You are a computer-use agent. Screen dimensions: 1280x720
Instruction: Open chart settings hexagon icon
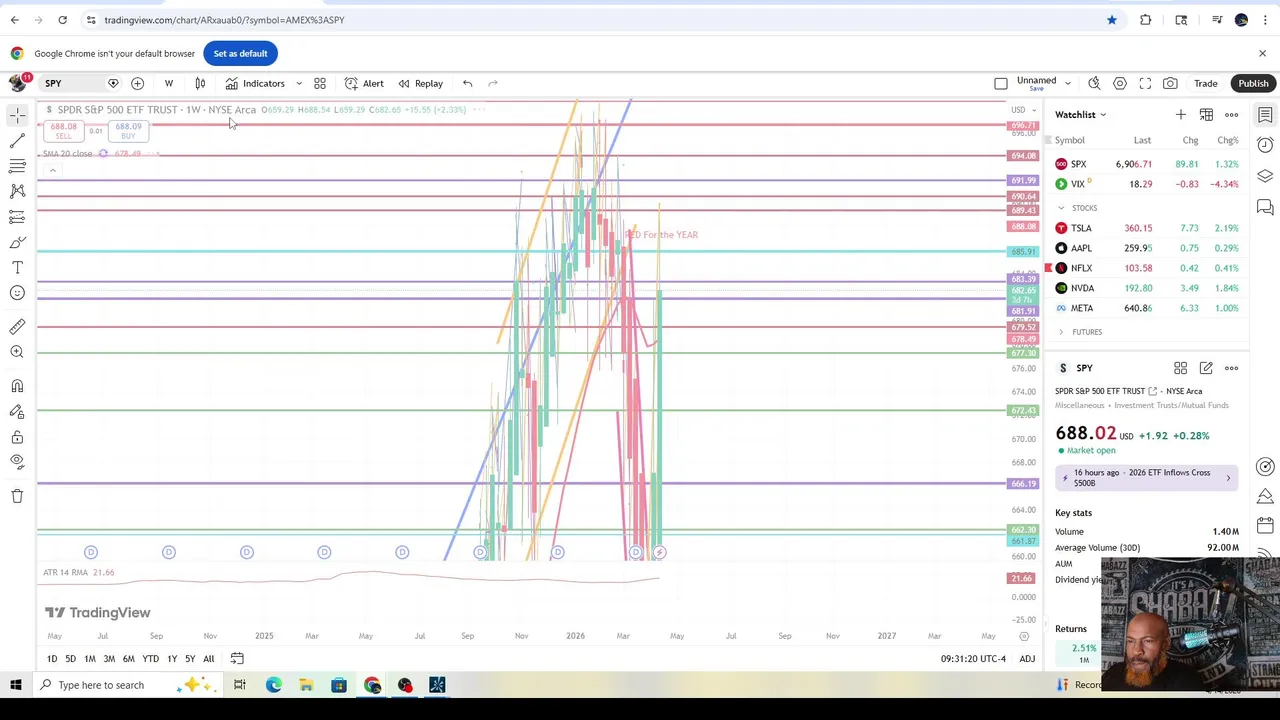[1120, 83]
